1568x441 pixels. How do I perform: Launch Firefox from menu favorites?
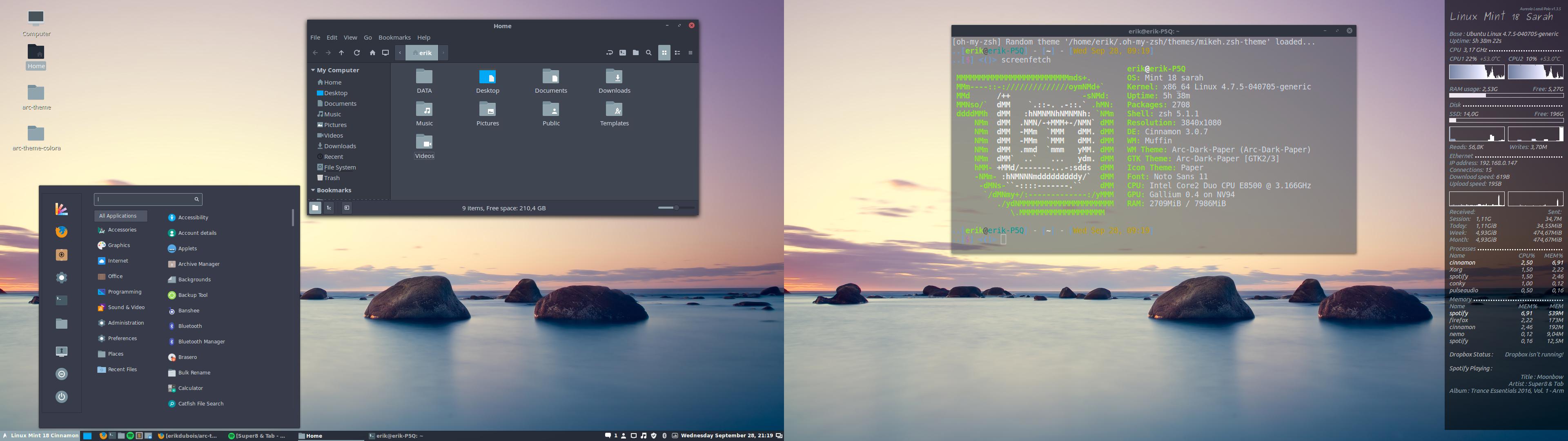click(62, 232)
